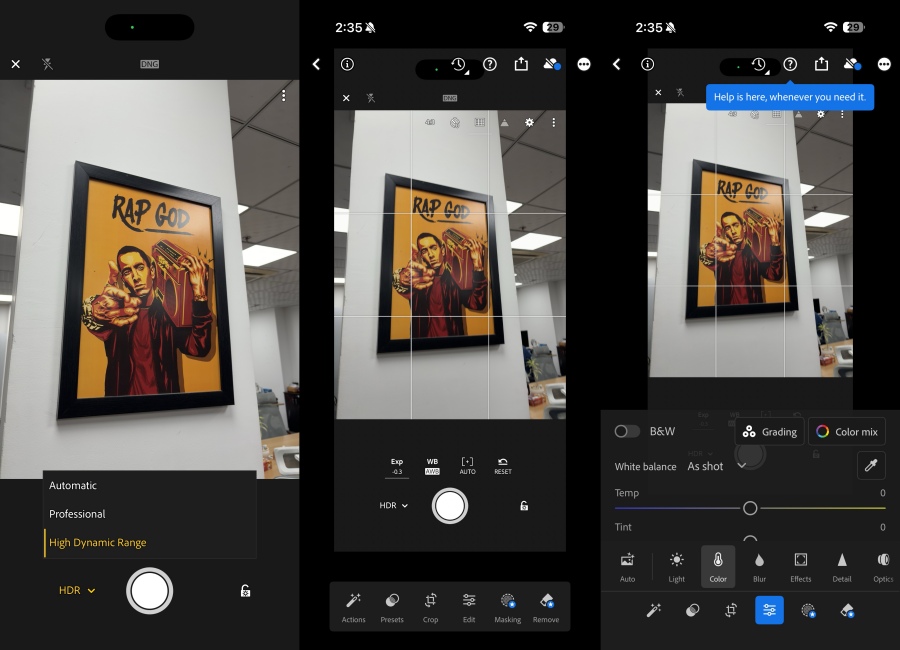
Task: Tap the cloud sync icon
Action: (551, 63)
